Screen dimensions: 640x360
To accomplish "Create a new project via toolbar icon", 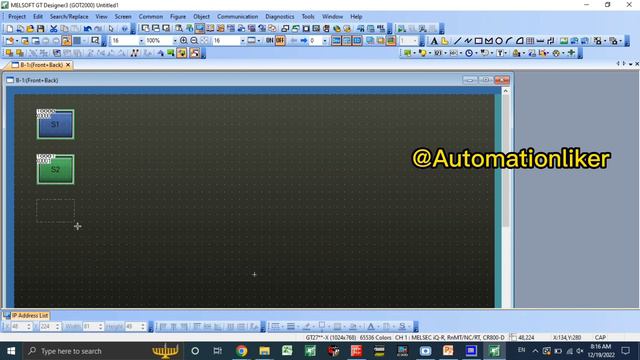I will [x=10, y=29].
